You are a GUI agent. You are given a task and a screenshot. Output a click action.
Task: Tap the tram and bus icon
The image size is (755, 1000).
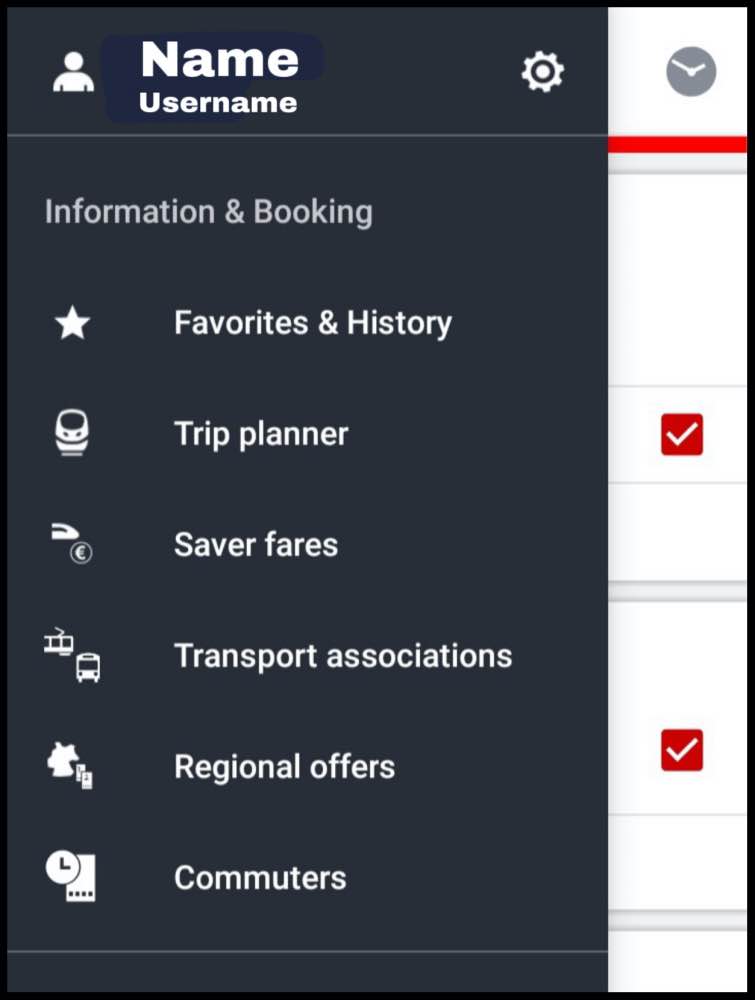(72, 655)
